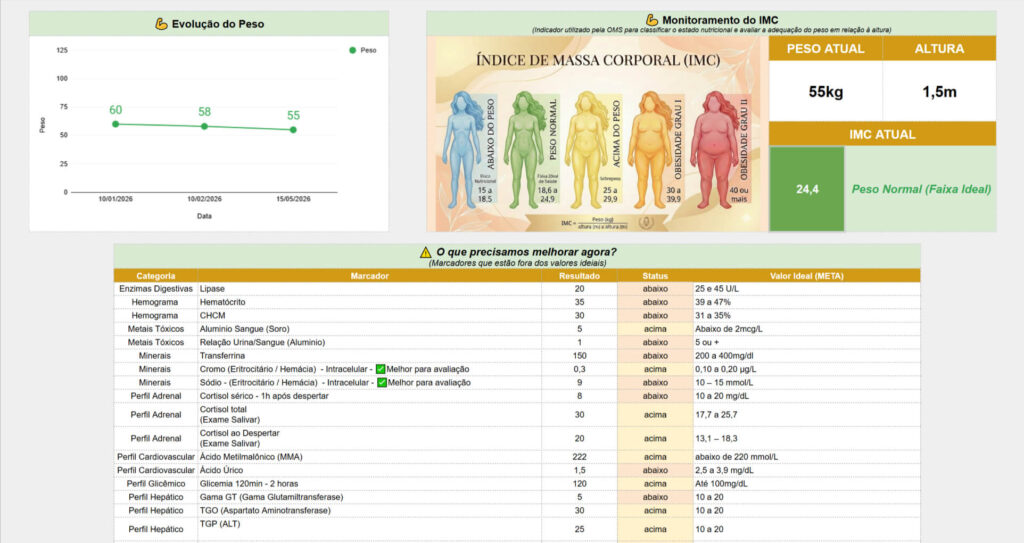The height and width of the screenshot is (543, 1024).
Task: Select the CHCM marker cell
Action: pos(370,316)
